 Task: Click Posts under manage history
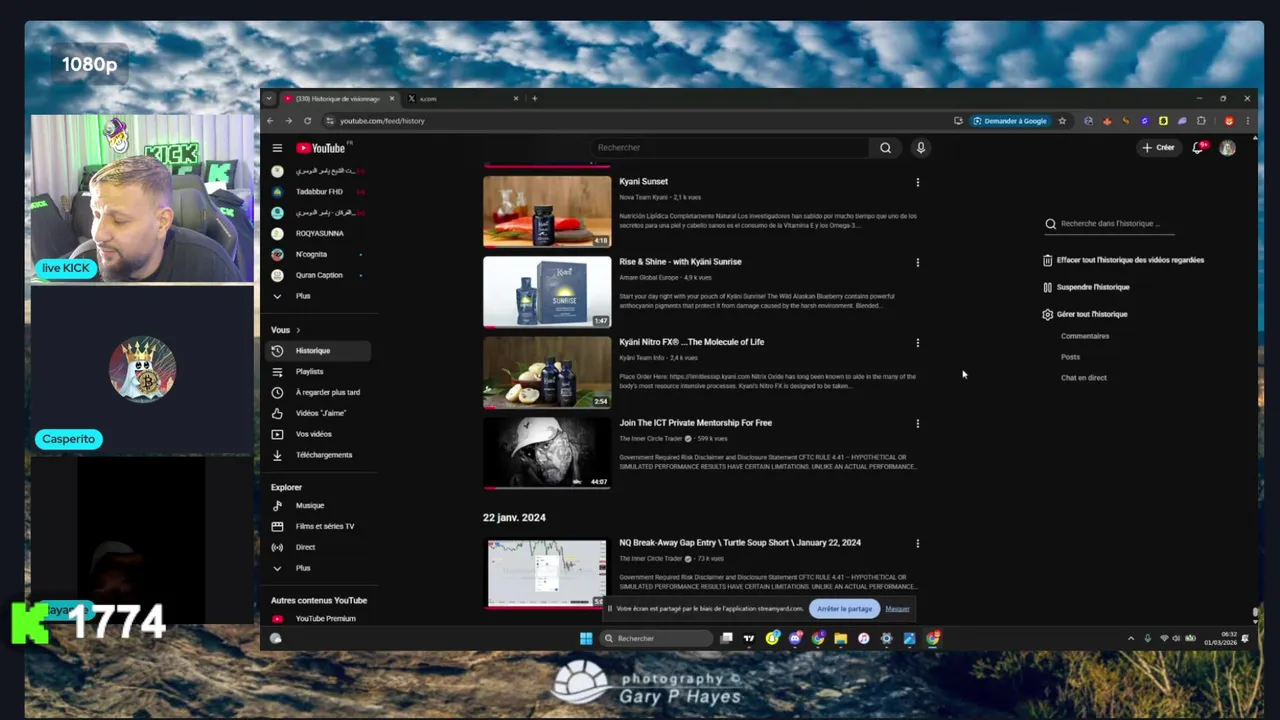point(1070,357)
